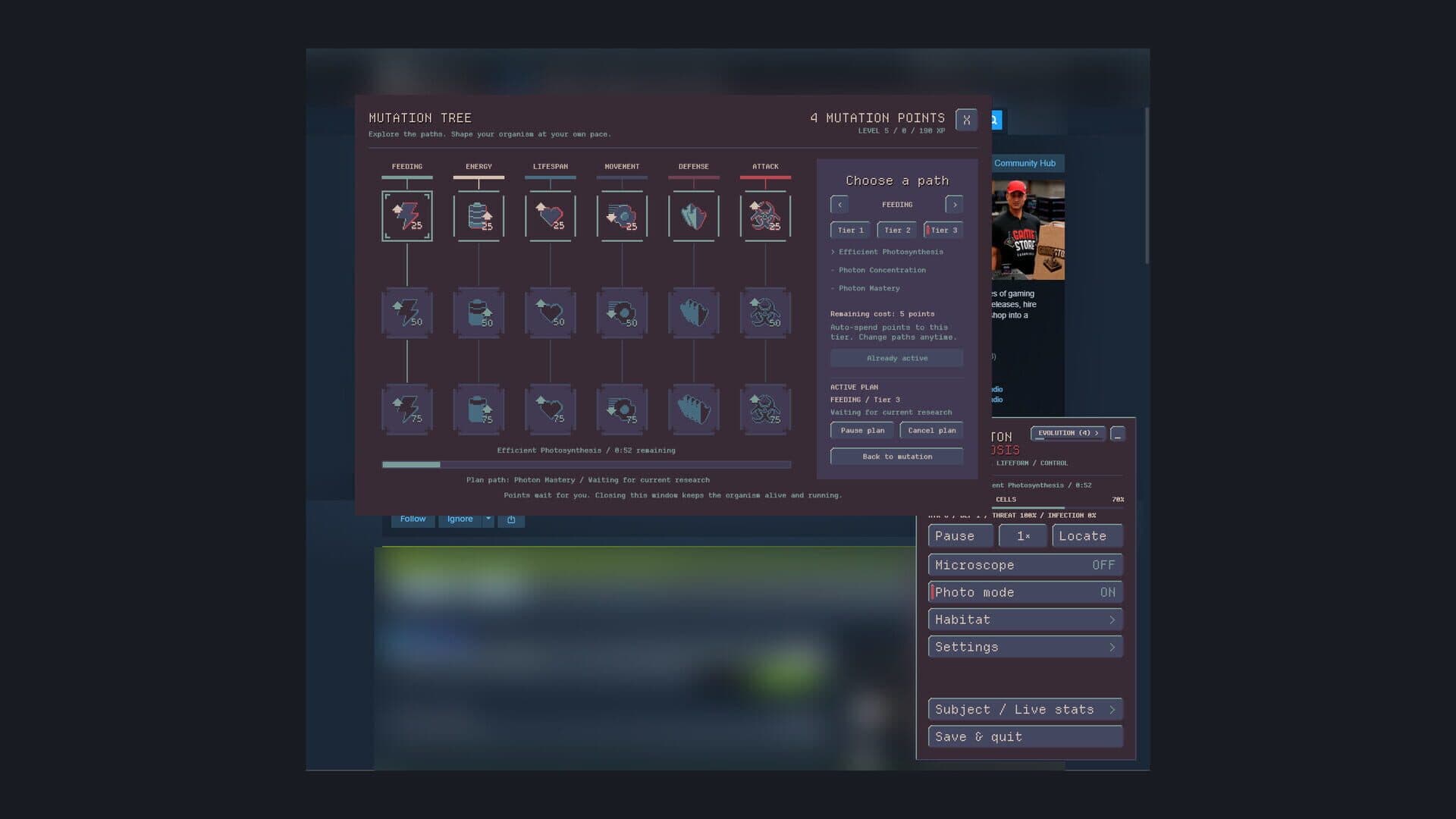Select Lifespan tier 50 heart icon

(551, 312)
